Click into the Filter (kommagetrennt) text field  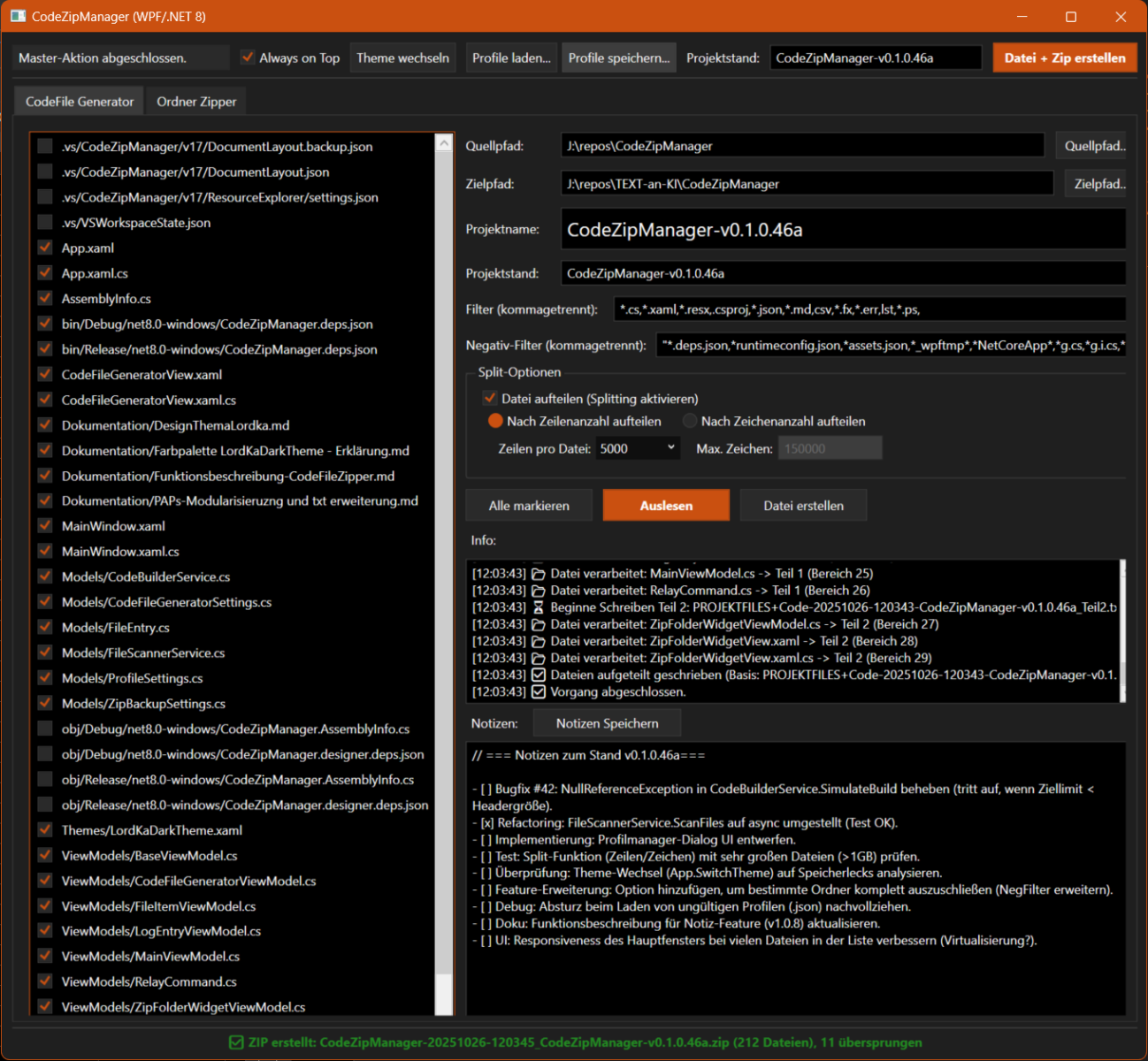869,309
